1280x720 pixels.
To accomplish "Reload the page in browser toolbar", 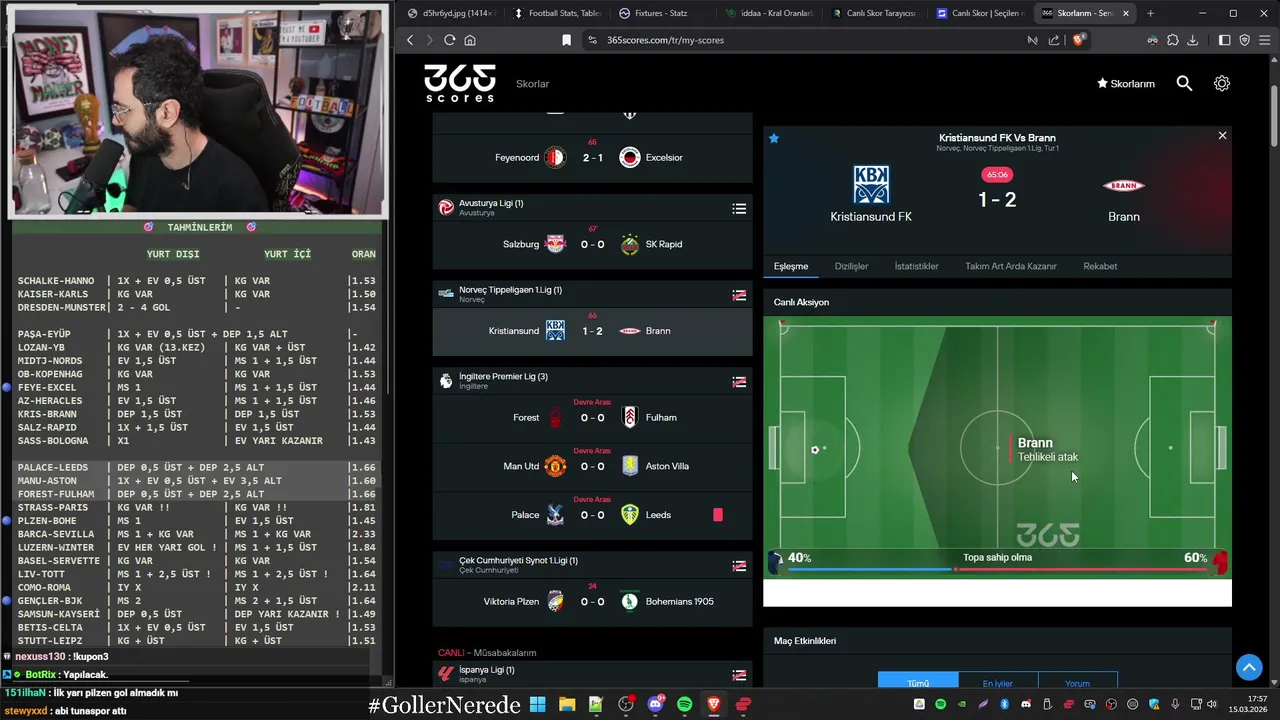I will coord(450,40).
